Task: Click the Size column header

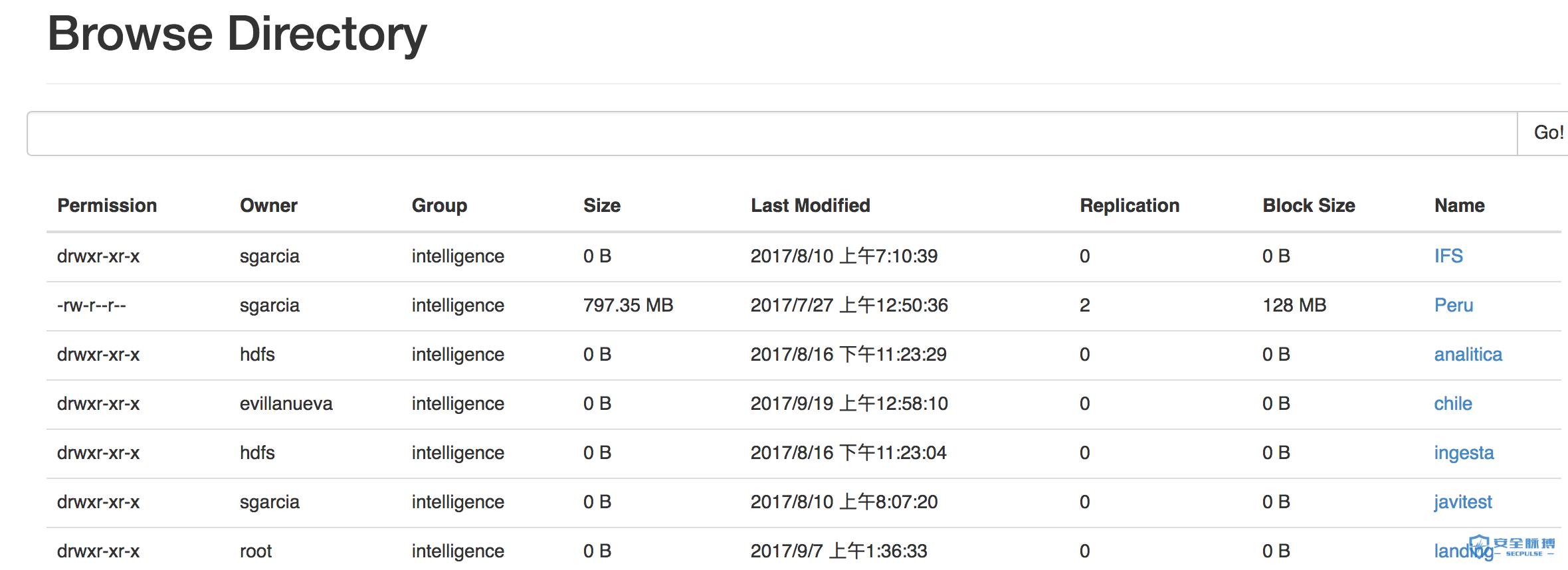Action: 601,205
